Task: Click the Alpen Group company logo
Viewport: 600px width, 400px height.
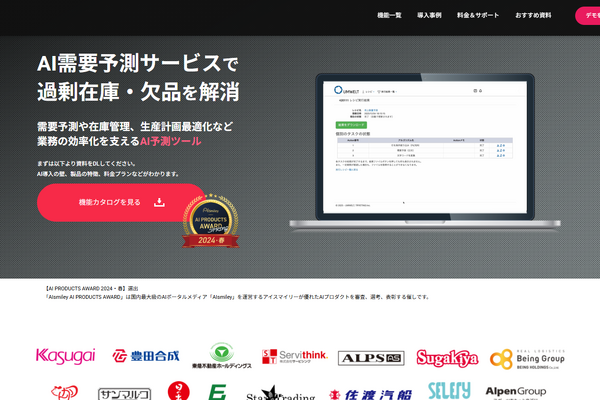Action: 515,393
